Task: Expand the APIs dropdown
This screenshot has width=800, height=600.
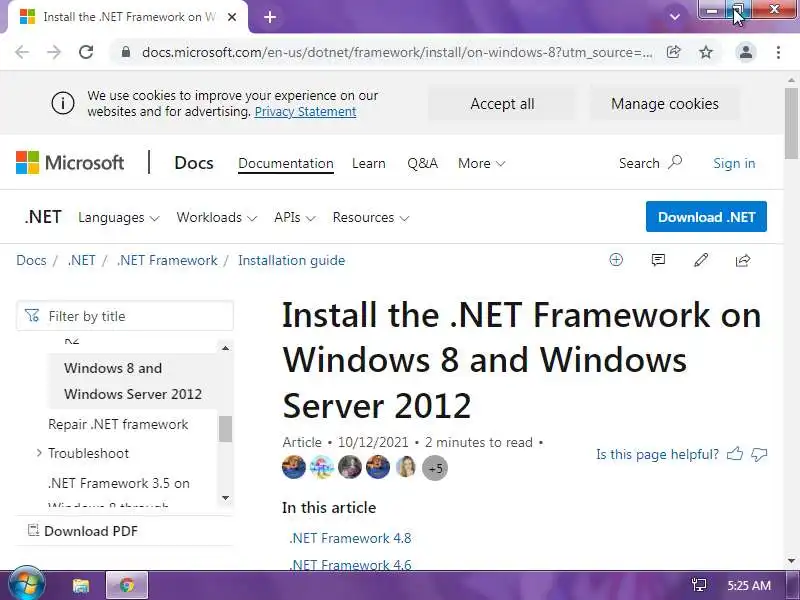Action: 295,217
